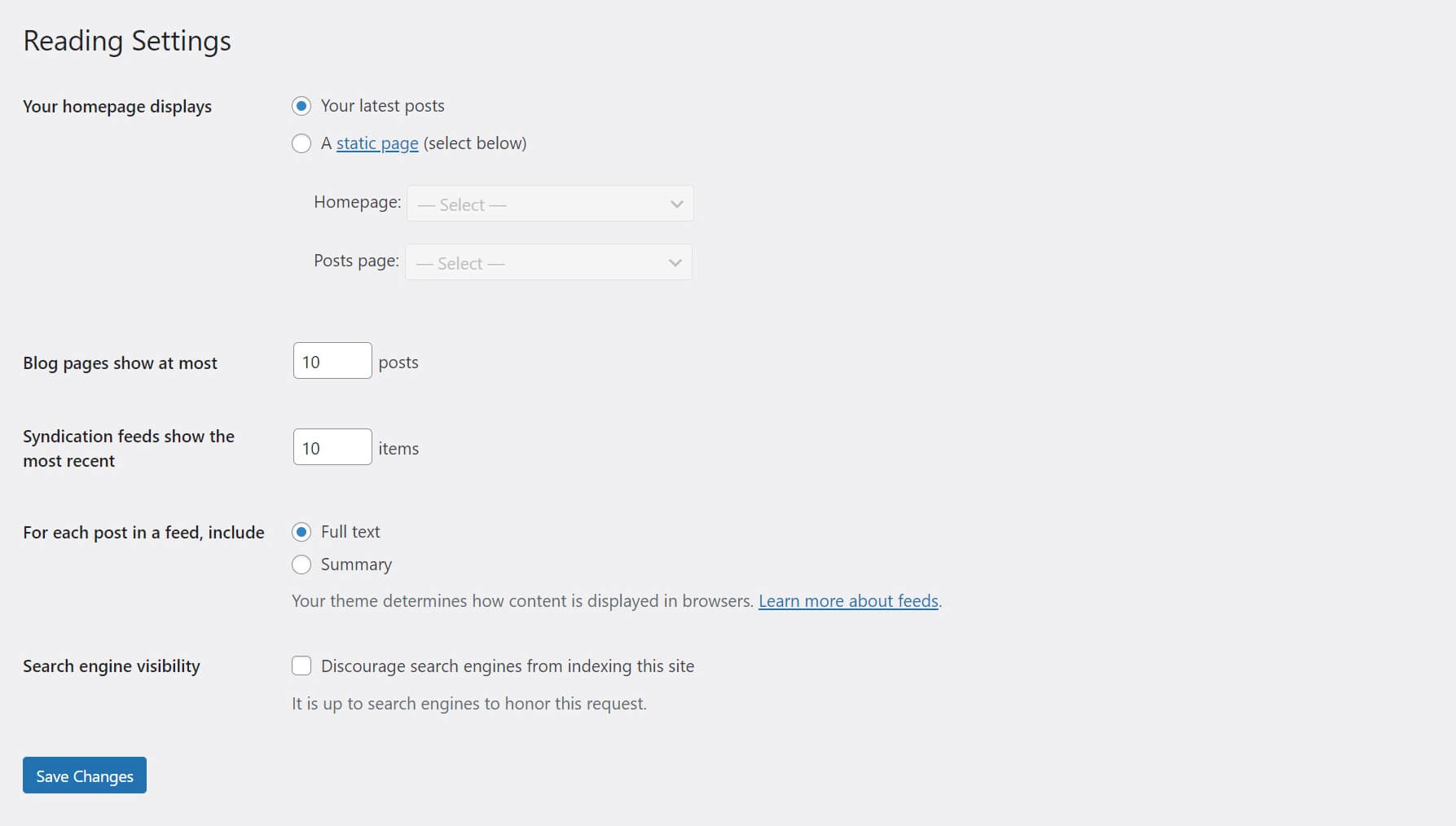Click the Homepage dropdown chevron icon
The height and width of the screenshot is (826, 1456).
click(675, 204)
